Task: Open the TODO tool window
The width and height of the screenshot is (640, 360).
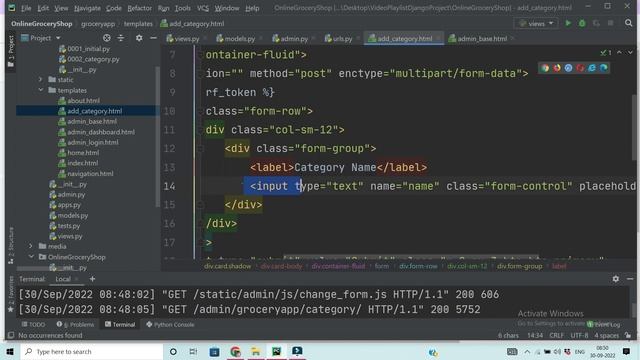Action: click(x=33, y=324)
